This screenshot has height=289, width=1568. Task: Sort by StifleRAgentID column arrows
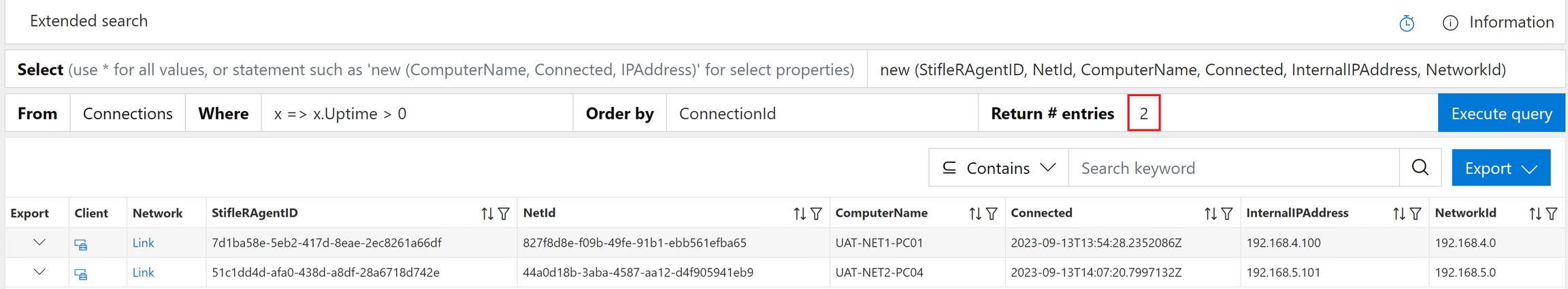pos(487,214)
